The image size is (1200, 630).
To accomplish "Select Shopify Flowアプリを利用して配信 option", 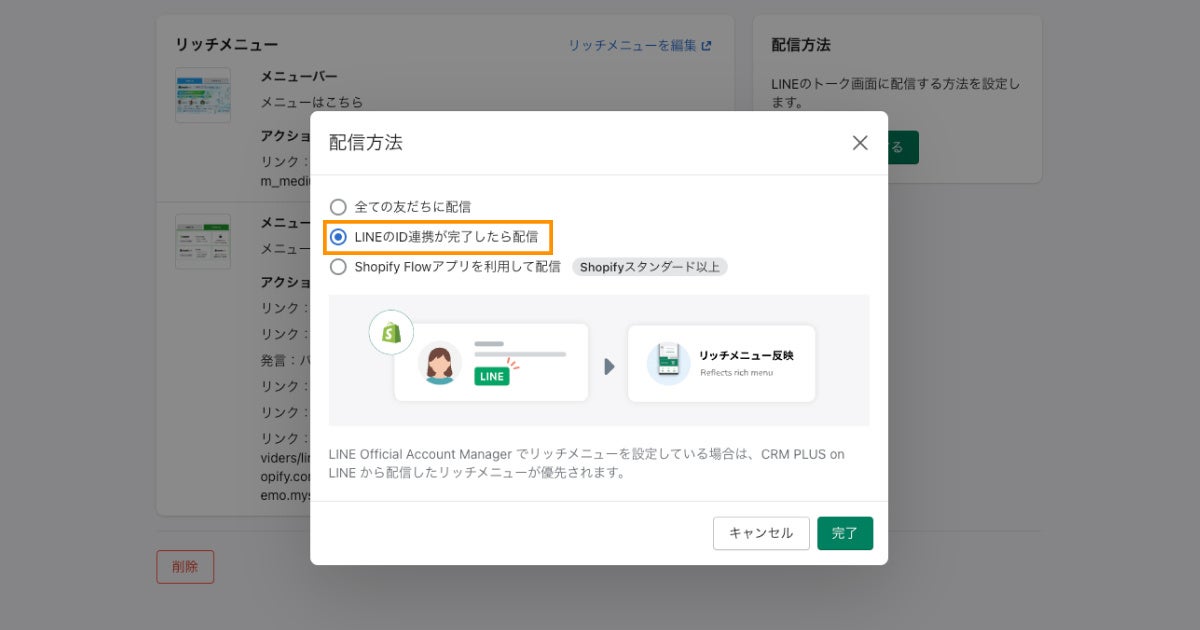I will 337,267.
